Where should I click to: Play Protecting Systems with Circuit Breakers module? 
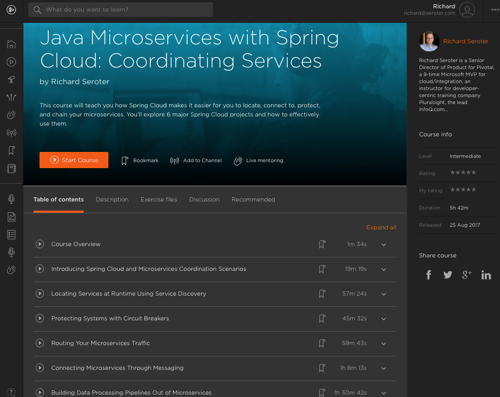pos(40,318)
